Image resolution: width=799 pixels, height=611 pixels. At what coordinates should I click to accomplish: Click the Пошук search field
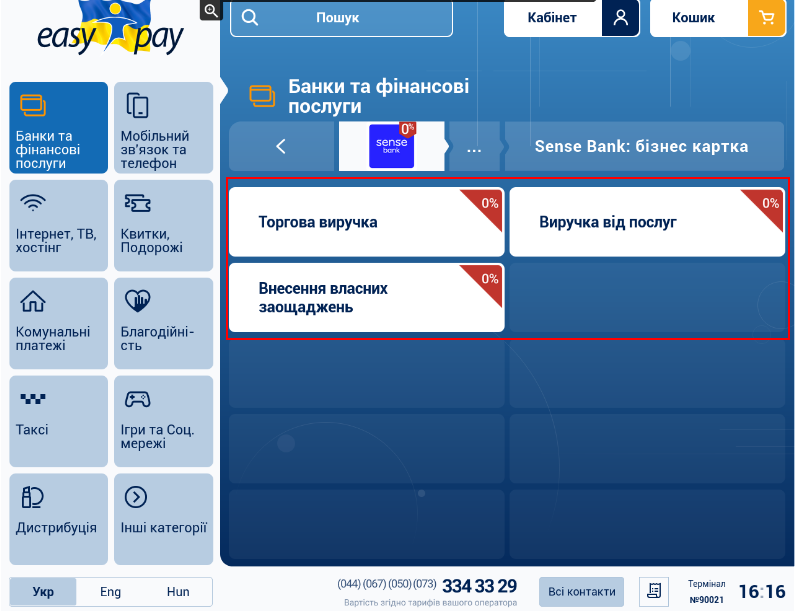(341, 18)
